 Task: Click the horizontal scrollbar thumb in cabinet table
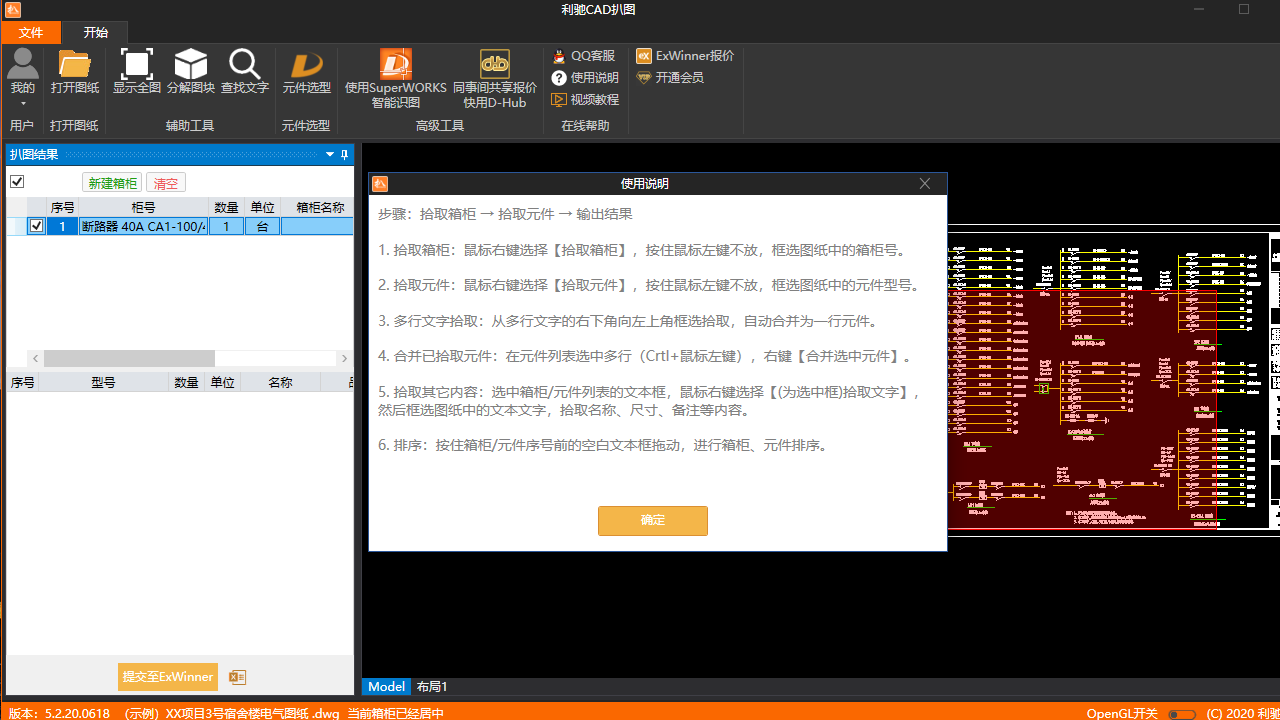click(x=129, y=358)
